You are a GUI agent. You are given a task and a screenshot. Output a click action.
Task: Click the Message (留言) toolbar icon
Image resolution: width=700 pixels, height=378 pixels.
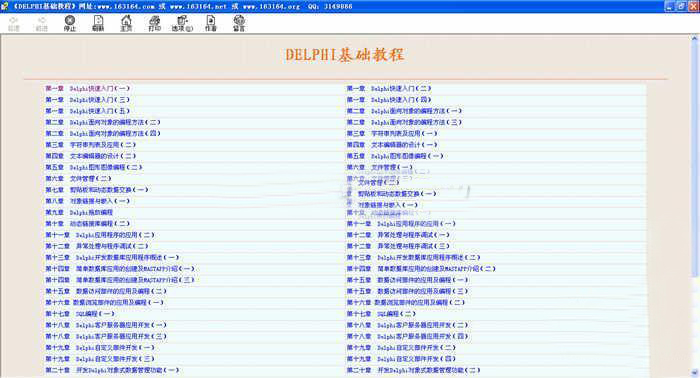[239, 23]
